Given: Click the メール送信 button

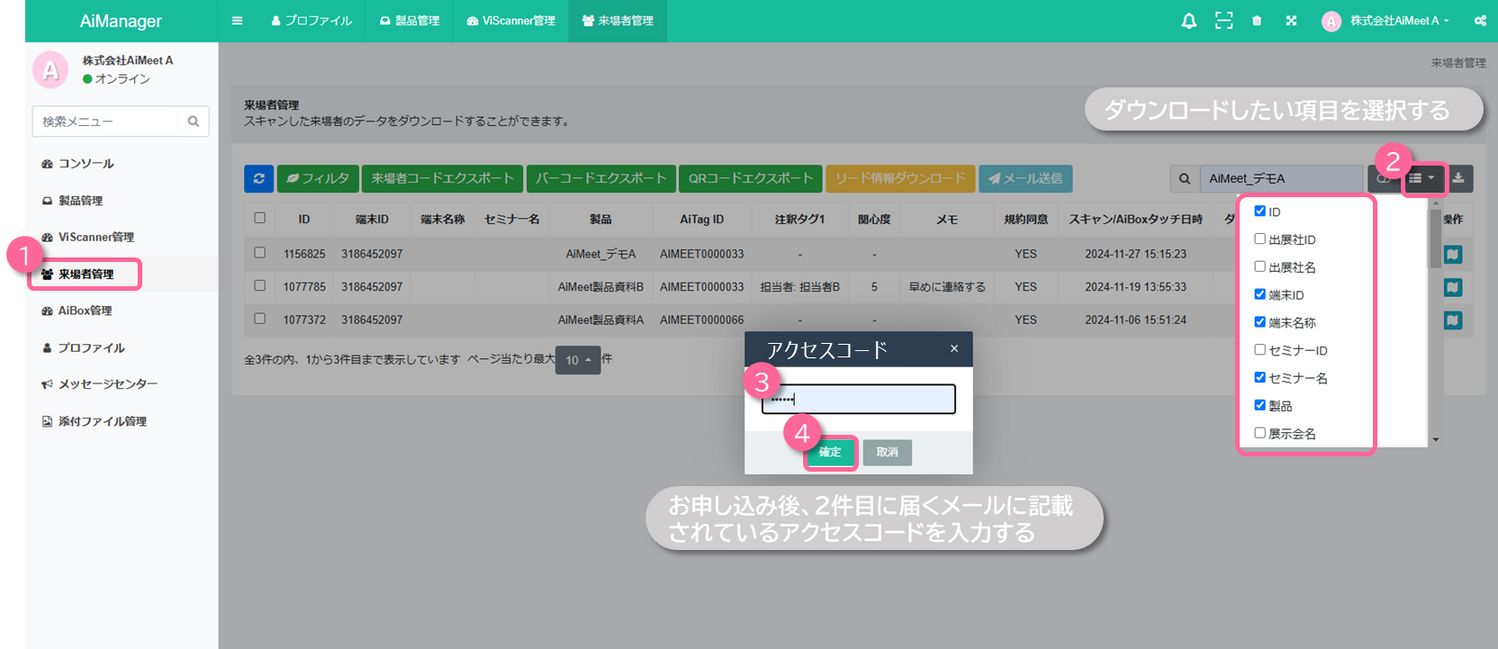Looking at the screenshot, I should click(1026, 179).
